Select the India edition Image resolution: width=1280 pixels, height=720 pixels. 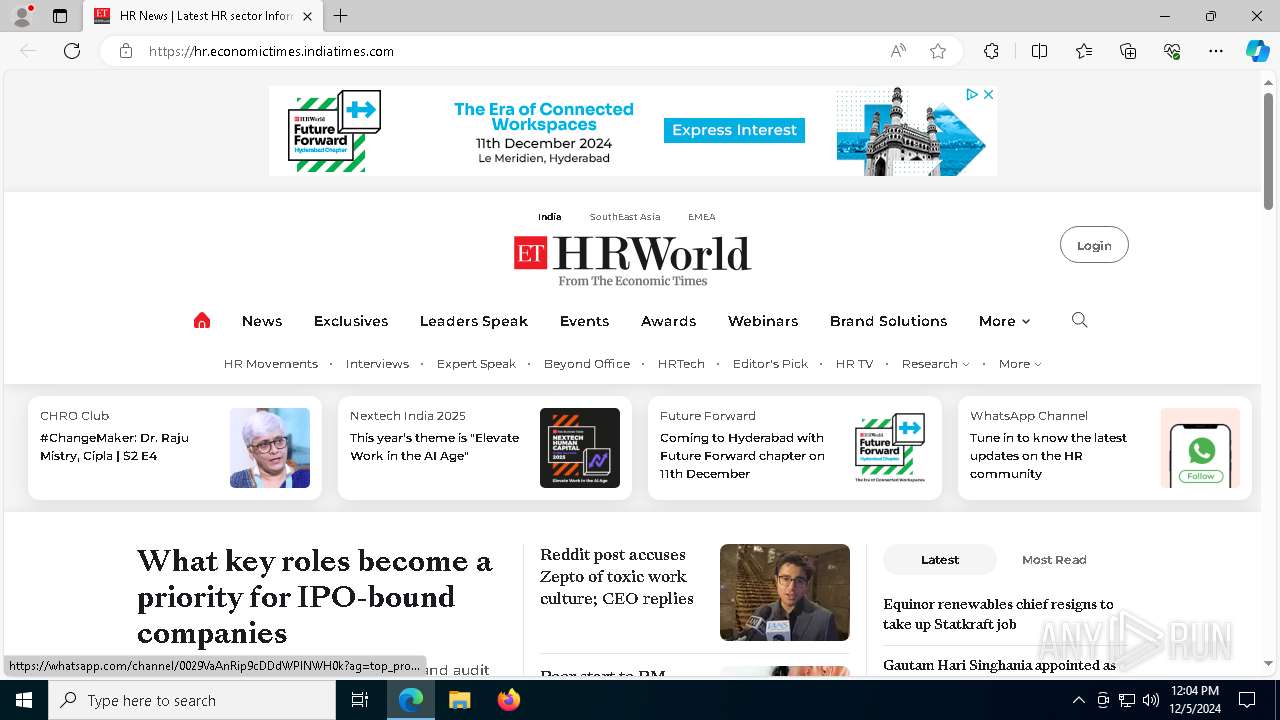[x=549, y=216]
